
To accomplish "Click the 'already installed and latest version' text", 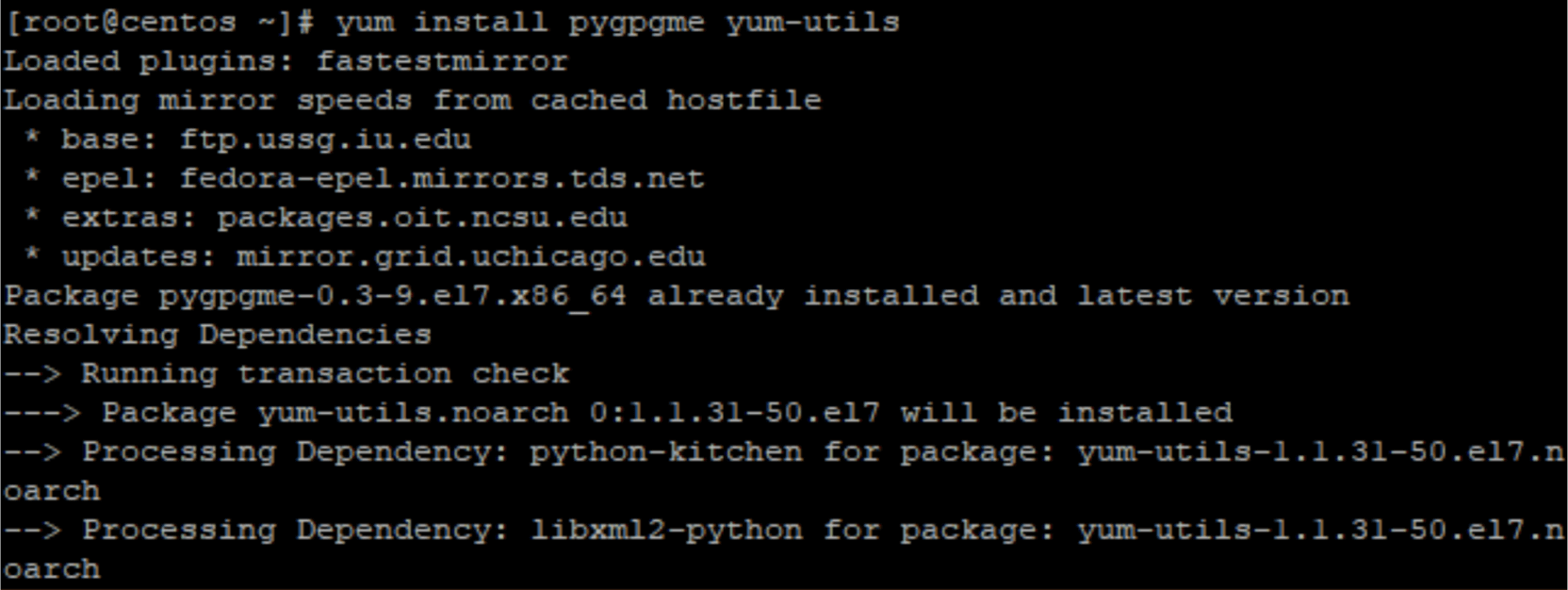I will [998, 296].
